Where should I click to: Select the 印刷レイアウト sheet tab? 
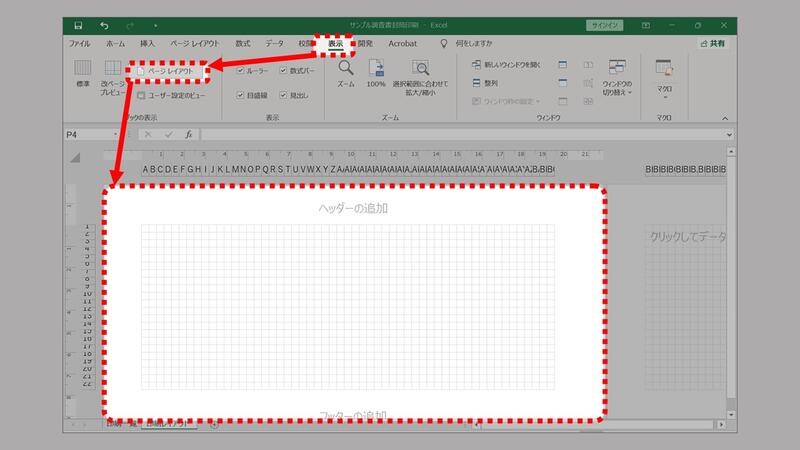(167, 424)
